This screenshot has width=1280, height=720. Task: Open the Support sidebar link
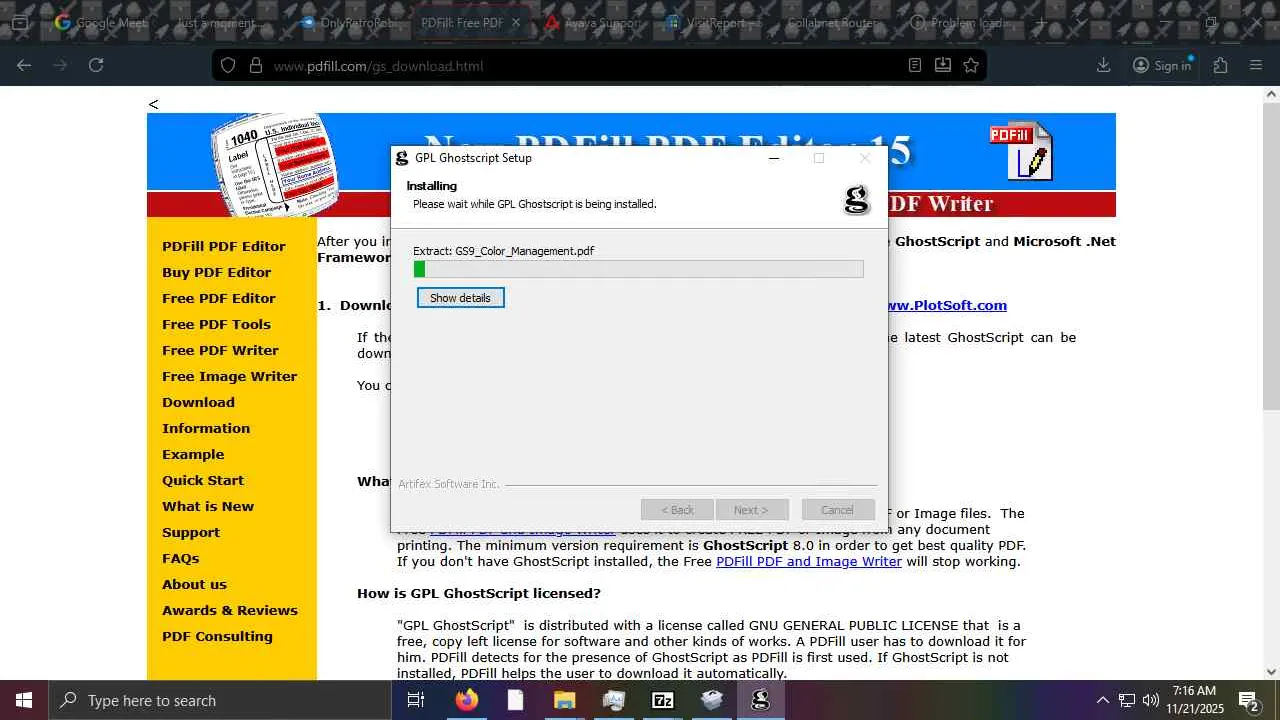191,532
